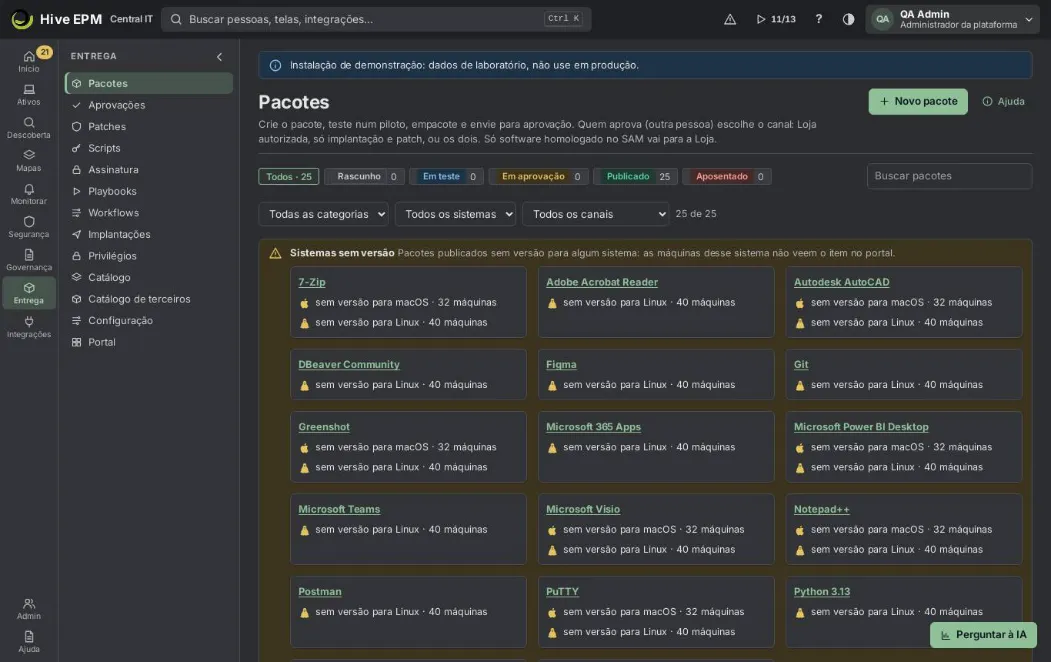
Task: Filter packages by Publicado status
Action: (635, 176)
